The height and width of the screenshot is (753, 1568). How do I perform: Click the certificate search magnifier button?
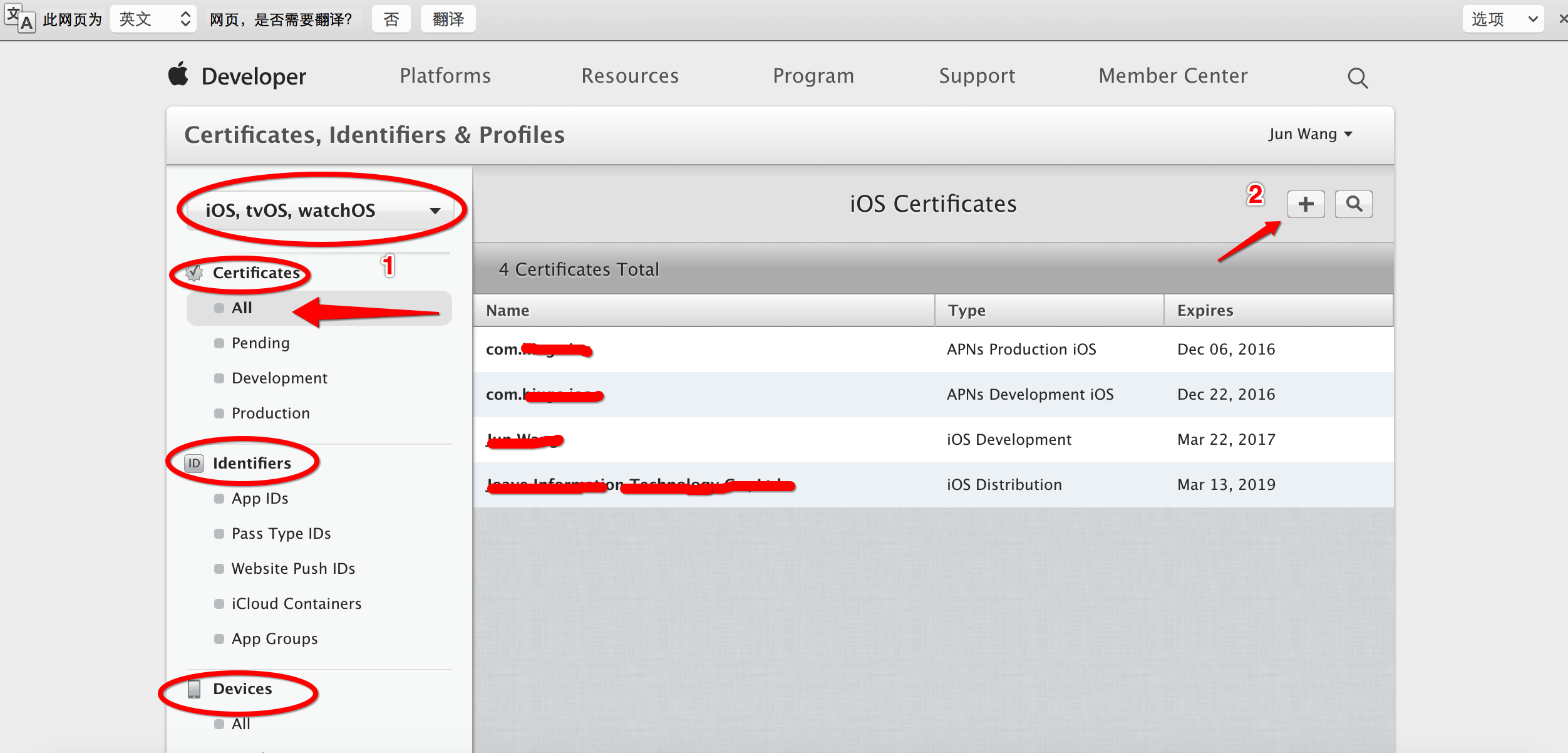pyautogui.click(x=1354, y=204)
